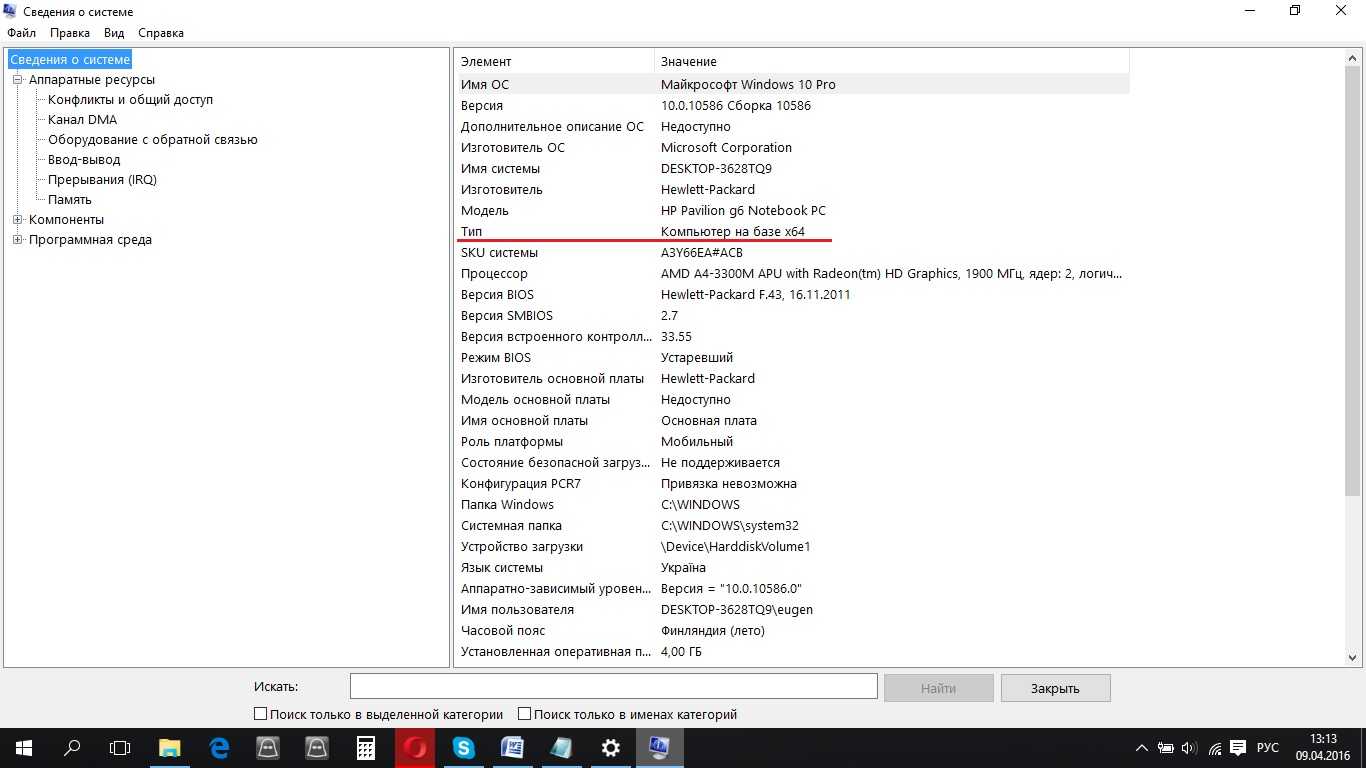Click the "Искать" search input field
Viewport: 1366px width, 768px height.
(613, 686)
